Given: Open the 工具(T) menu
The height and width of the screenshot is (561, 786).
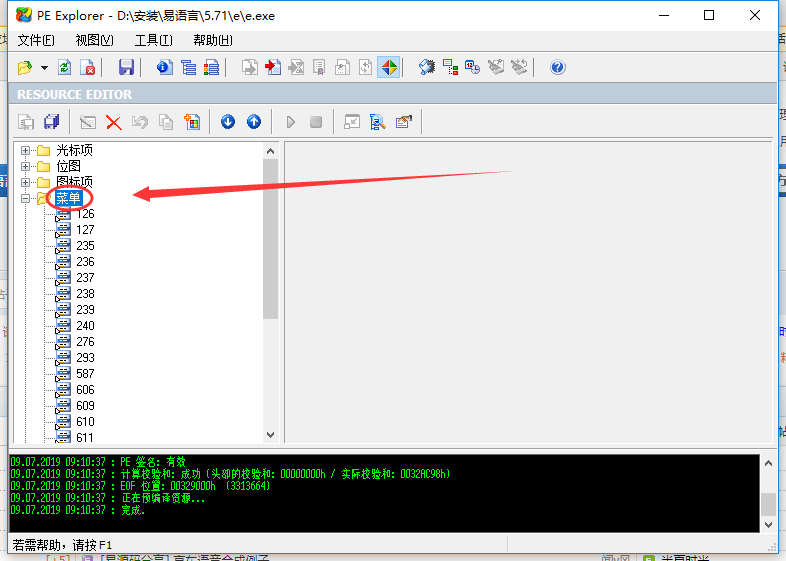Looking at the screenshot, I should click(153, 40).
